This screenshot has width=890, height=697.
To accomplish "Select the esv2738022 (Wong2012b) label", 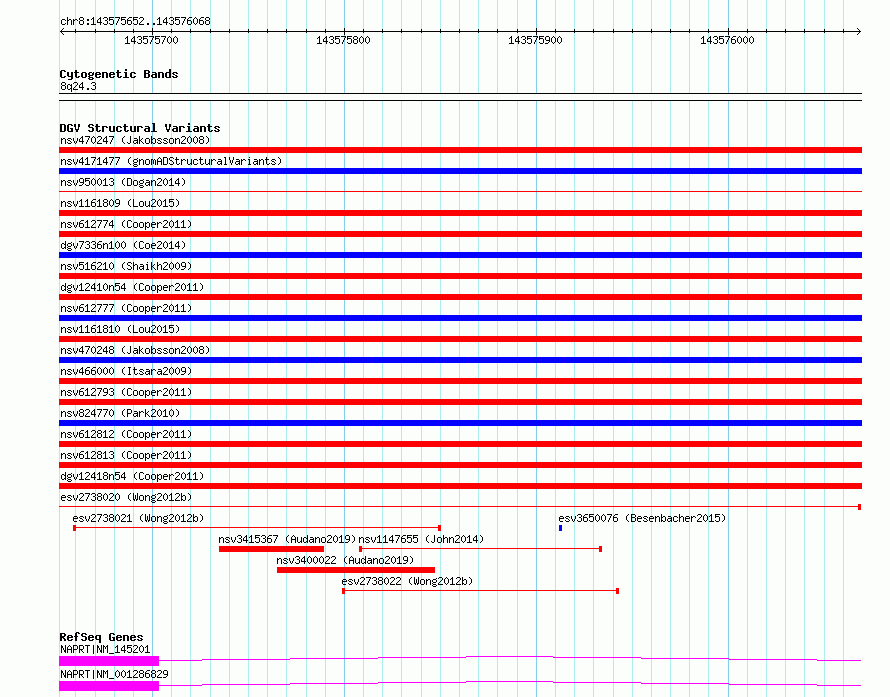I will (407, 581).
